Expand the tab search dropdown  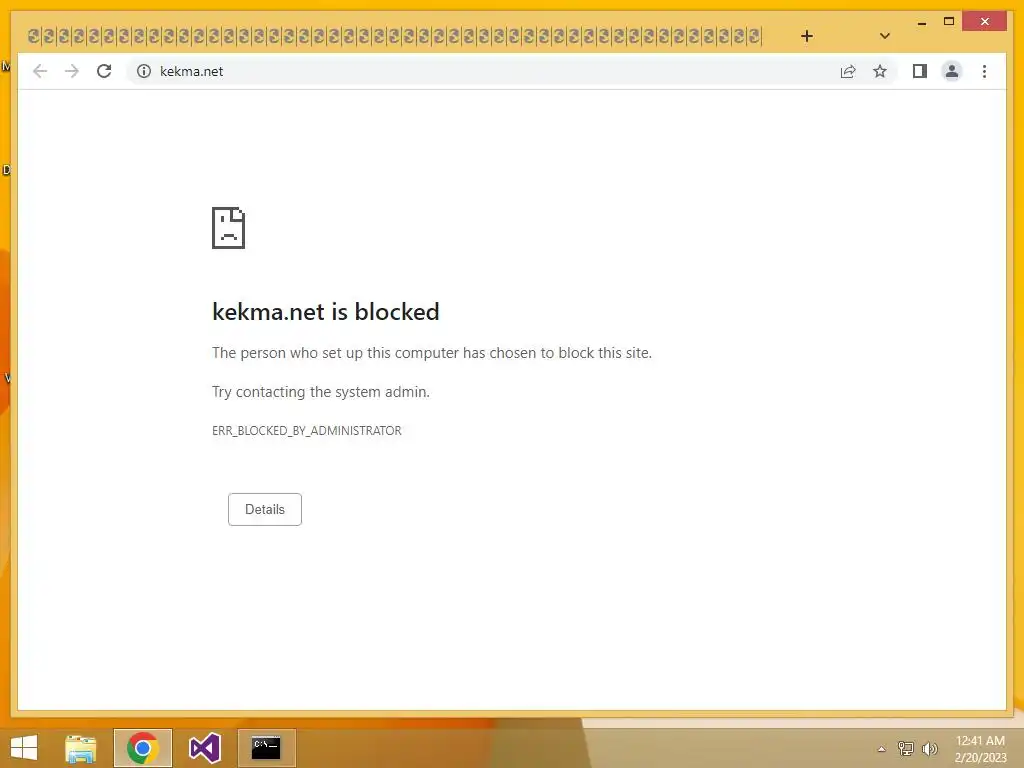885,36
